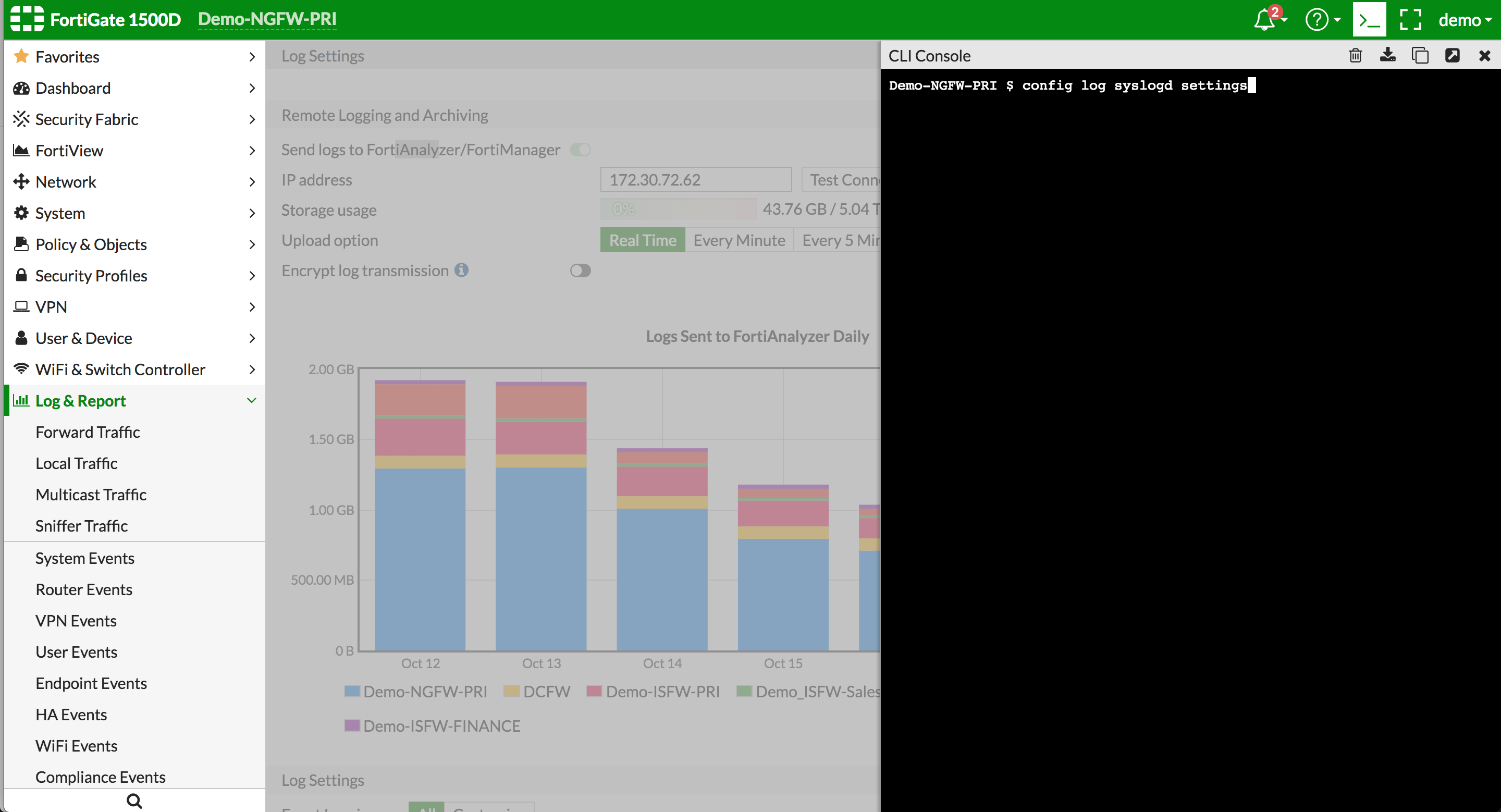Open Local Traffic log page

point(76,463)
